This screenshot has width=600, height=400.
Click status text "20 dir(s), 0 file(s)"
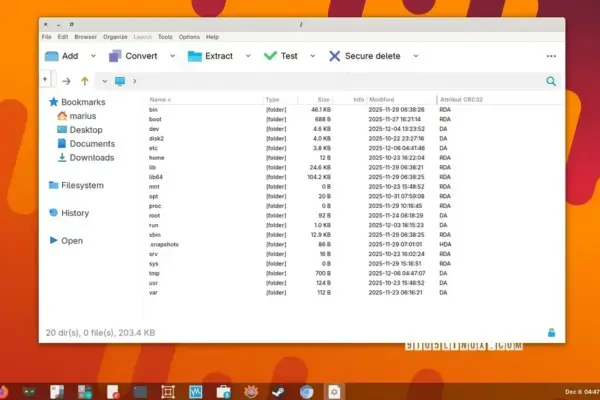(x=80, y=333)
